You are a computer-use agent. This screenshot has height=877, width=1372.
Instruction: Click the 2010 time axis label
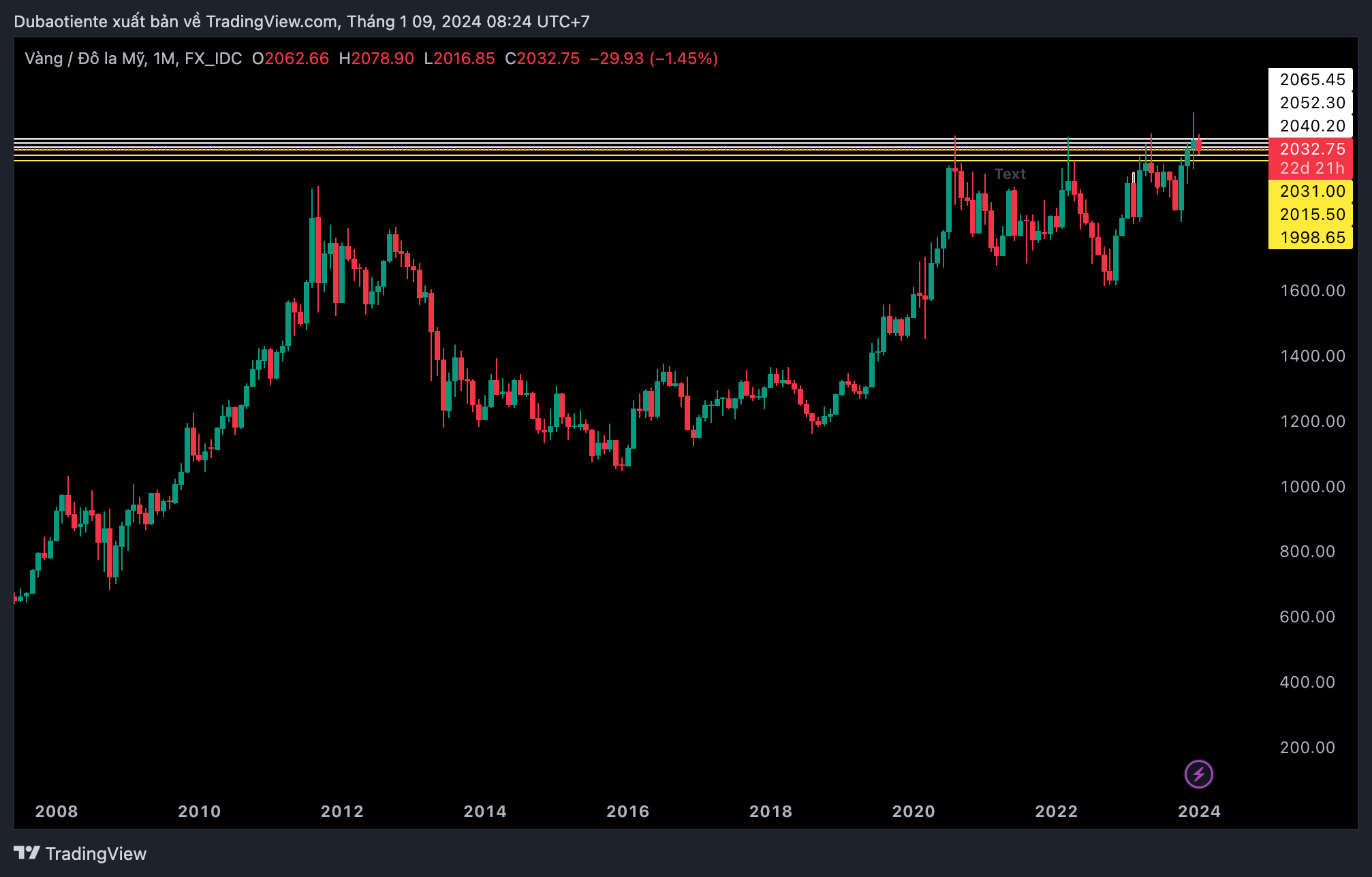(x=200, y=812)
